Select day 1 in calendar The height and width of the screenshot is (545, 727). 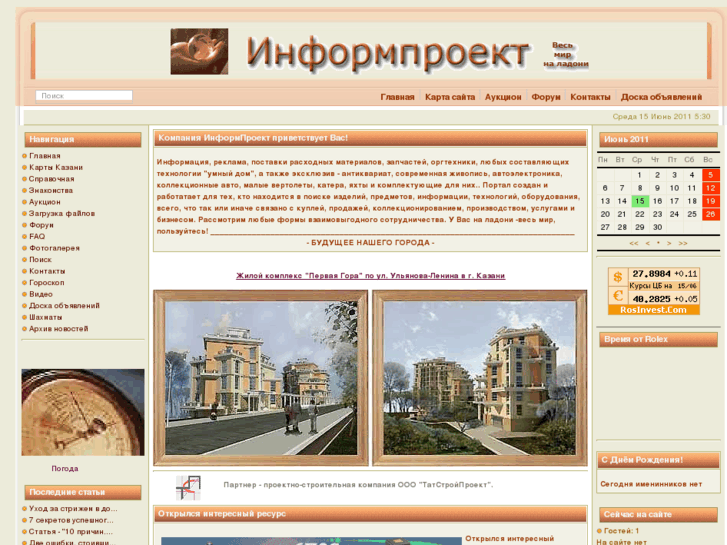pos(639,175)
